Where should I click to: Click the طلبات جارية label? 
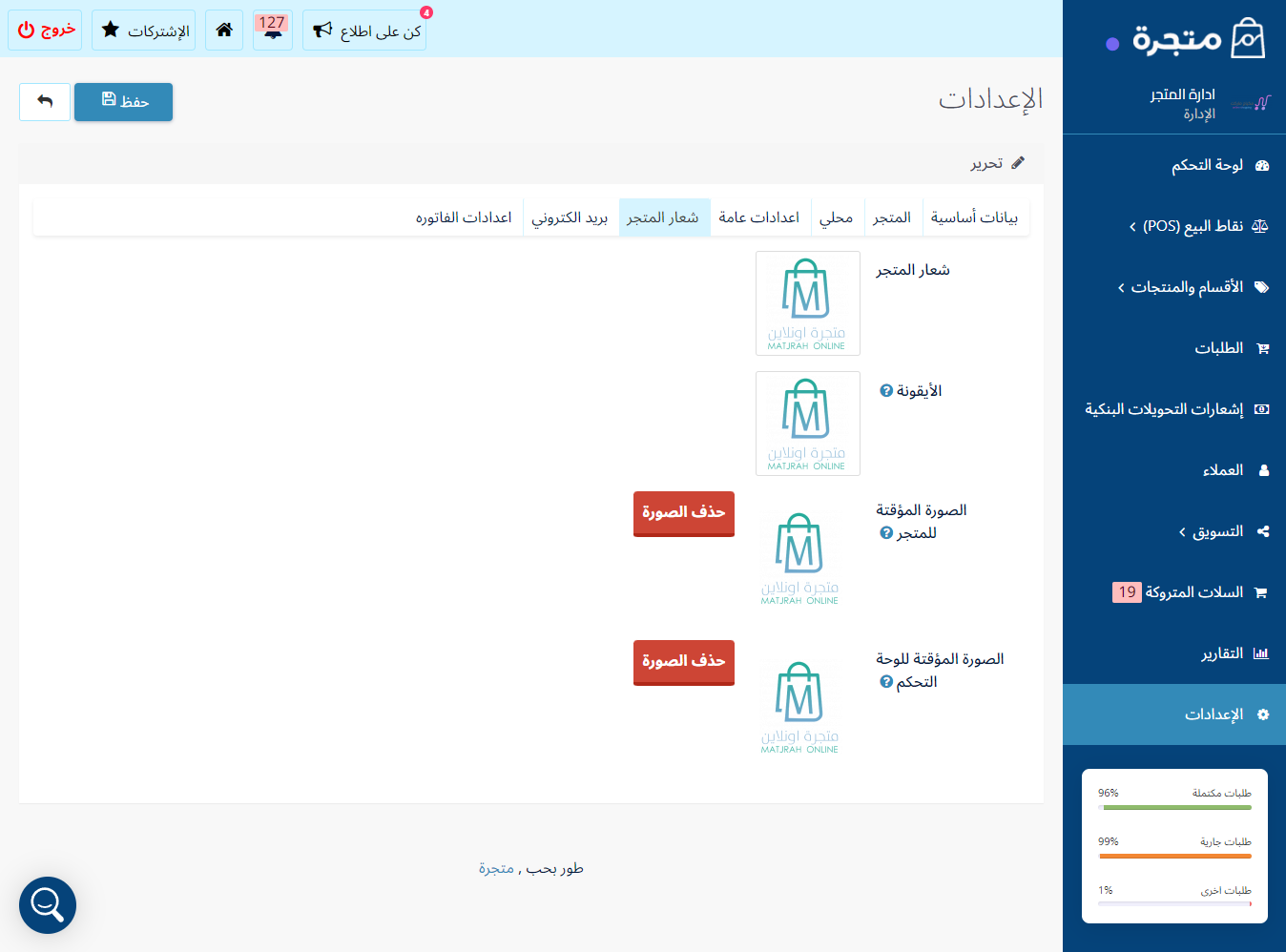coord(1226,842)
